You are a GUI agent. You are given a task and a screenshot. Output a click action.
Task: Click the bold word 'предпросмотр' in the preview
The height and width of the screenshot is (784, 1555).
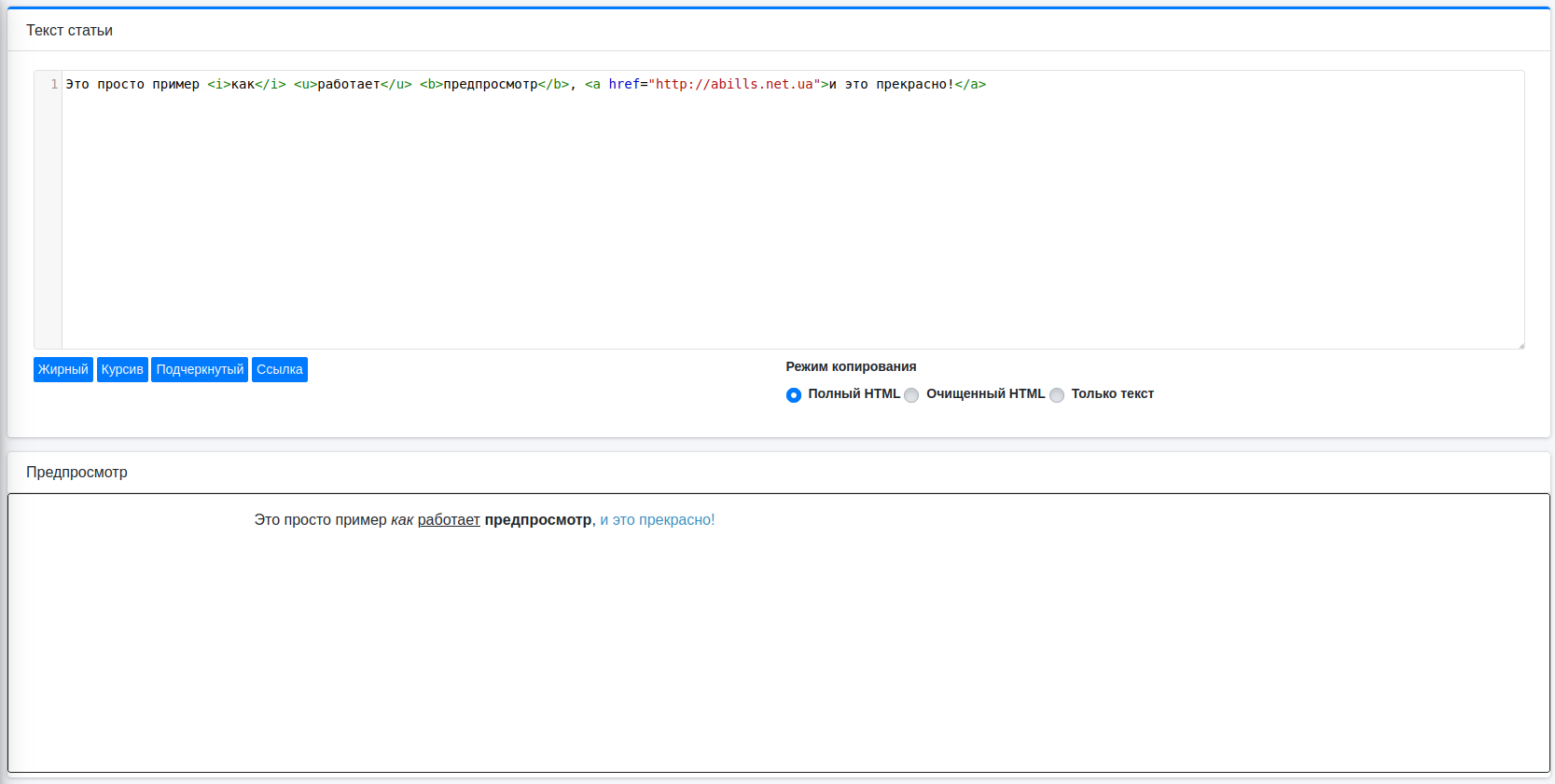(537, 520)
